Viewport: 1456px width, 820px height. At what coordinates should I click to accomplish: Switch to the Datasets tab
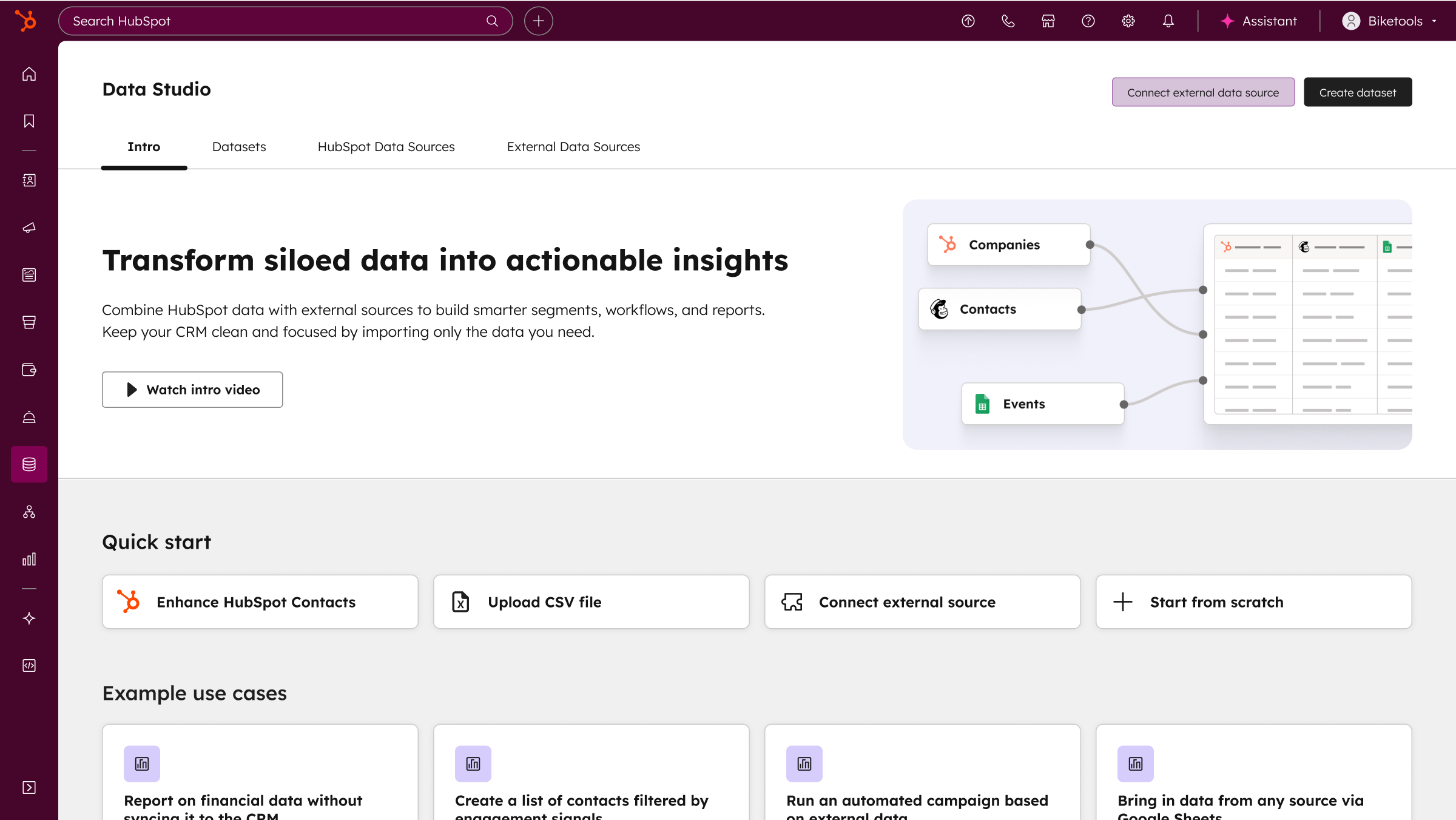pos(238,147)
